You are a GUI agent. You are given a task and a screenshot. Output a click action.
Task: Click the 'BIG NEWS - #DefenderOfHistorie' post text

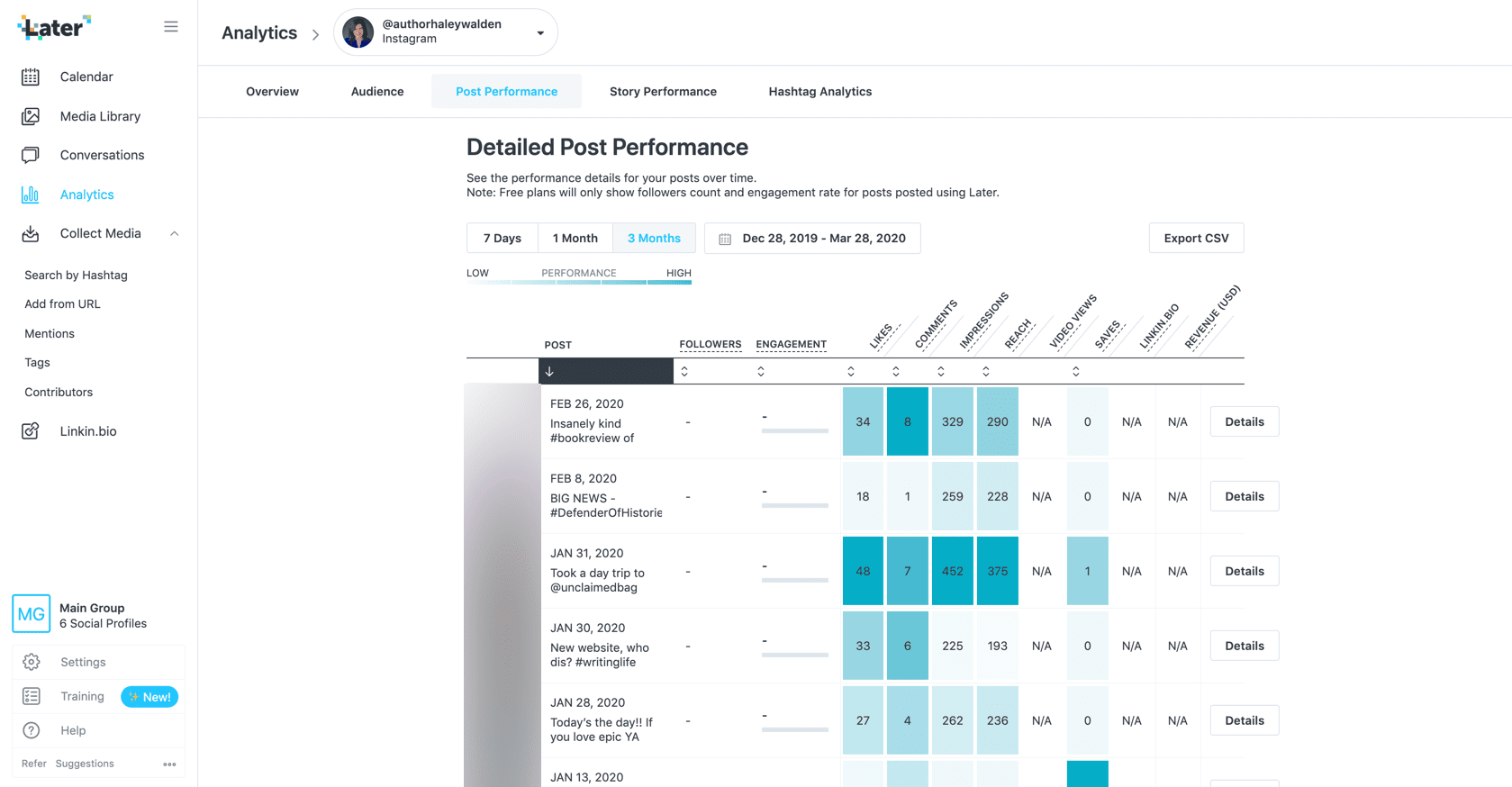click(x=606, y=506)
